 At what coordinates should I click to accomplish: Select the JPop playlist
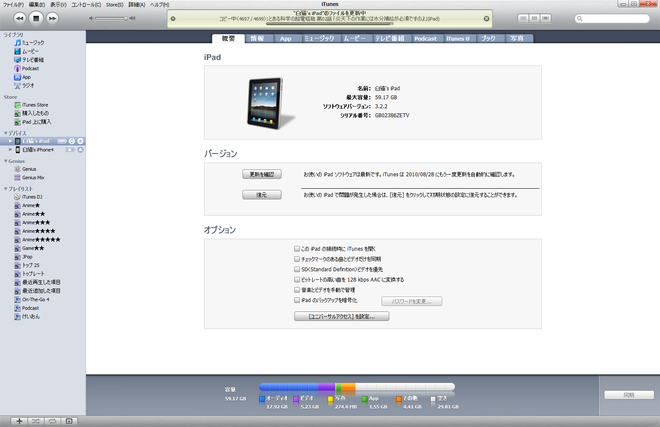(x=24, y=257)
